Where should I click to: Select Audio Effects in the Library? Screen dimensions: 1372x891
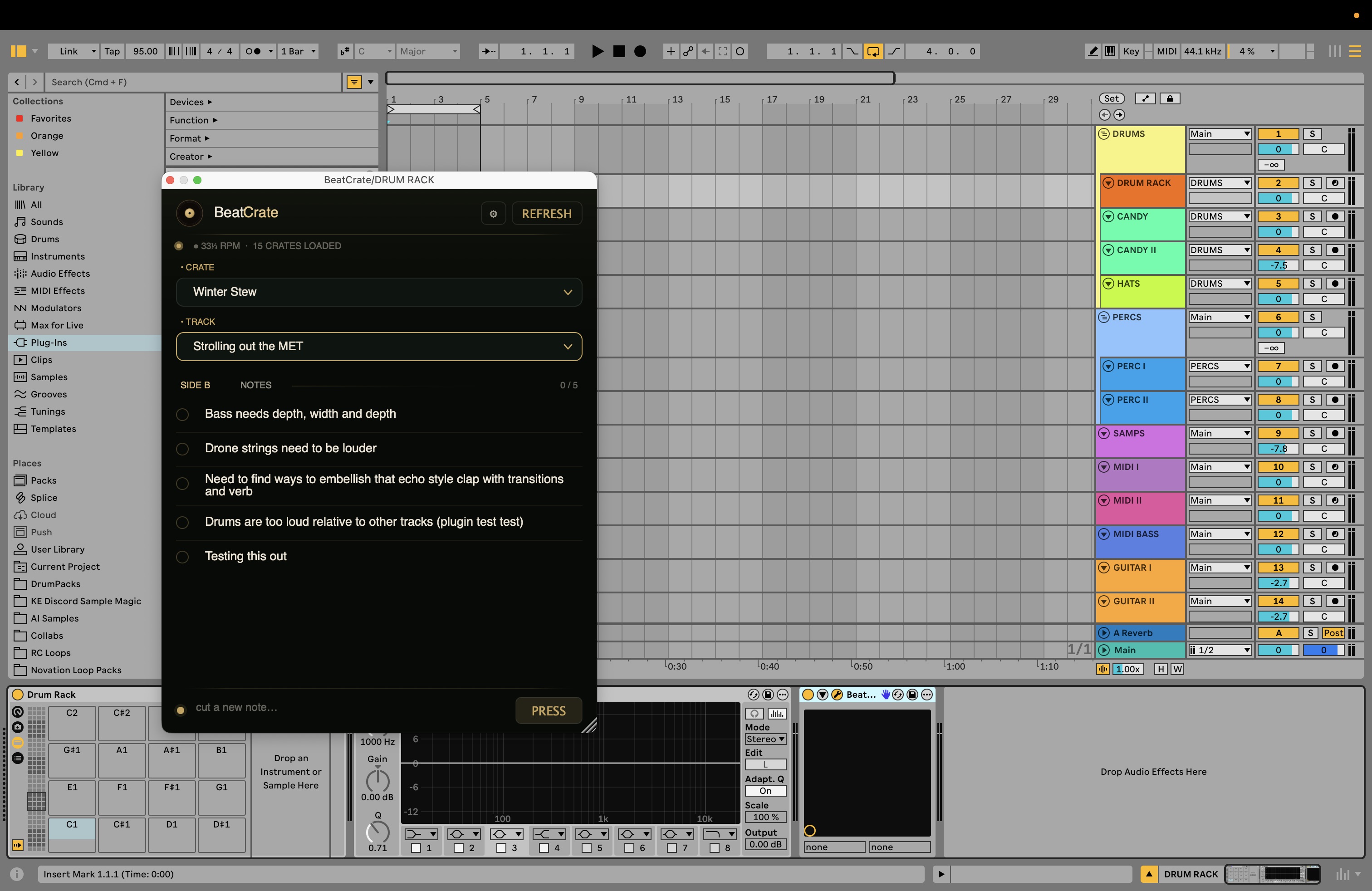(85, 273)
